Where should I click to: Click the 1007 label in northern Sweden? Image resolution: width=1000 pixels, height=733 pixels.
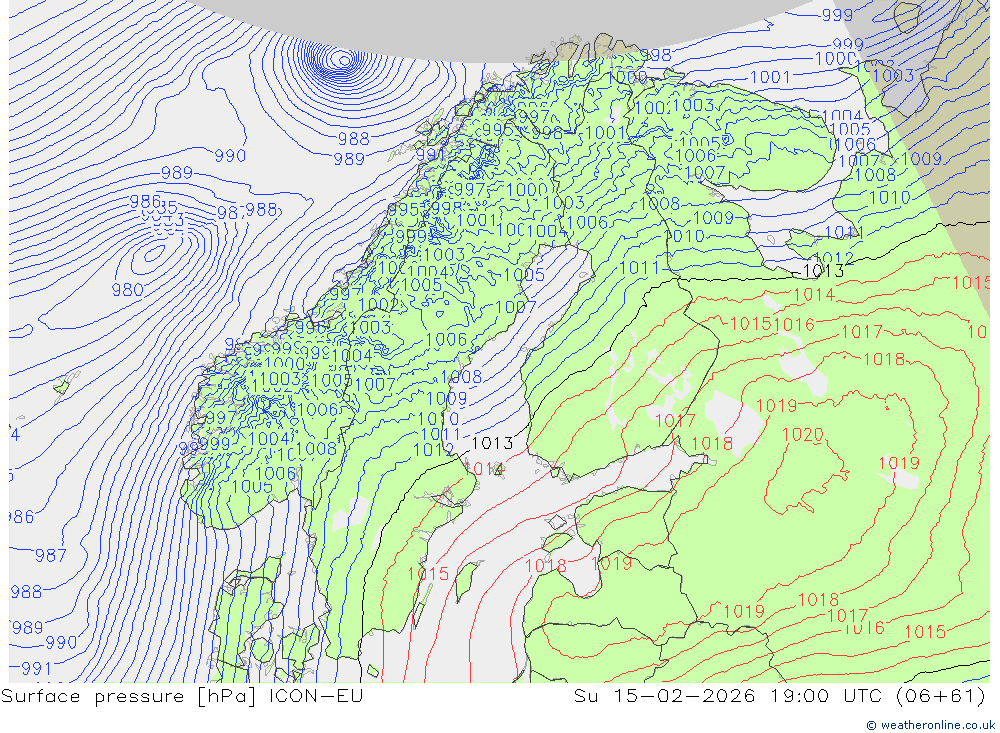click(x=515, y=307)
